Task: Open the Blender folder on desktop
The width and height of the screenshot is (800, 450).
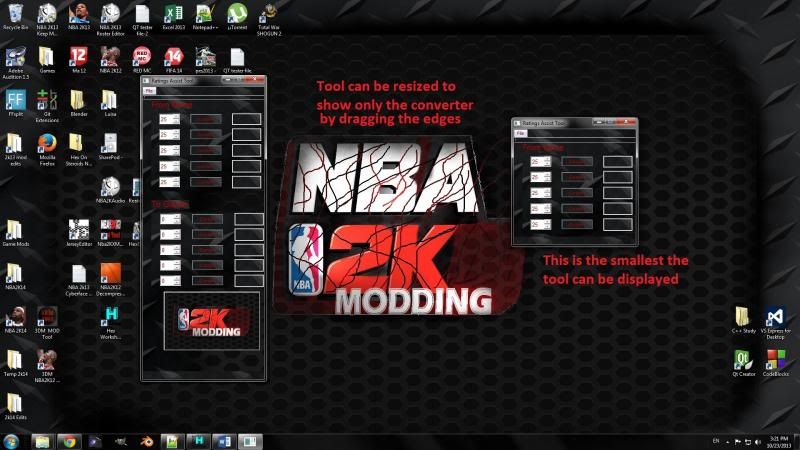Action: point(79,103)
